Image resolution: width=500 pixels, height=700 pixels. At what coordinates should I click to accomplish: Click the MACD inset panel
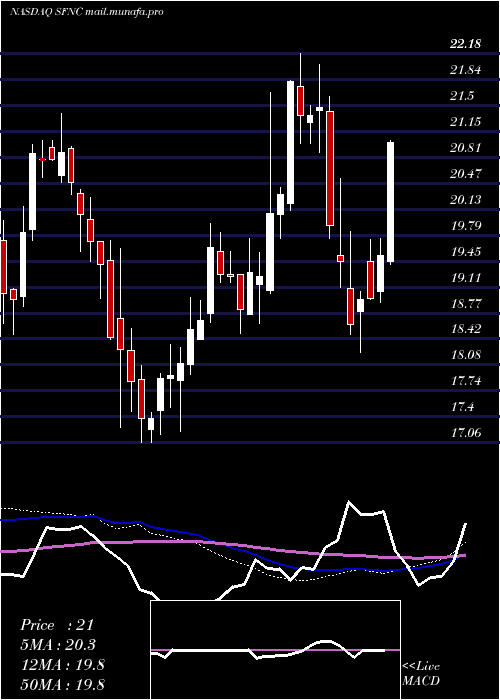tap(275, 650)
